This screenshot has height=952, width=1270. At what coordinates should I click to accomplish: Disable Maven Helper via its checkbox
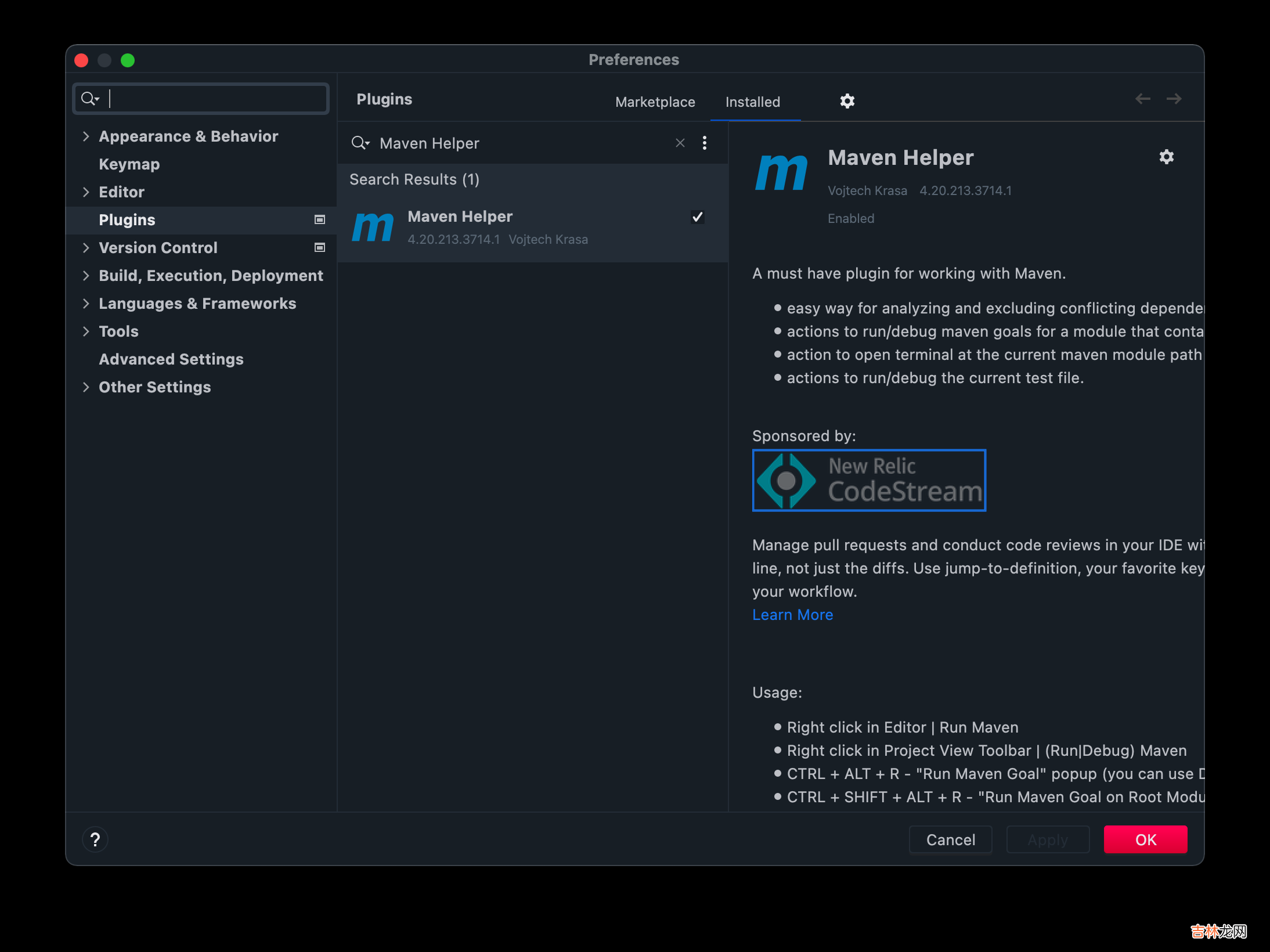click(698, 217)
